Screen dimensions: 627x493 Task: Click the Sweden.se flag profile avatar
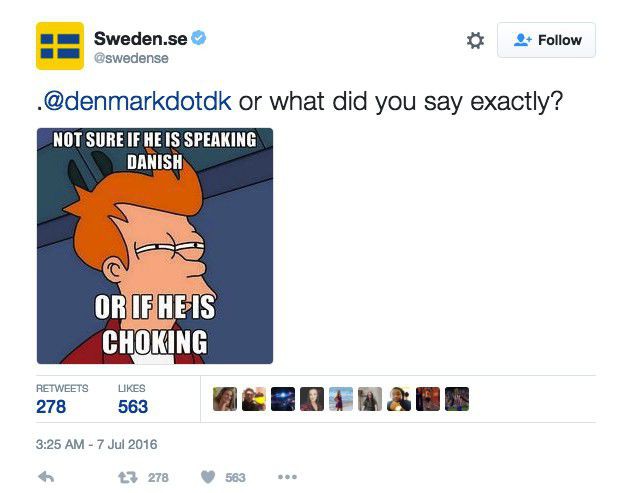pos(60,46)
